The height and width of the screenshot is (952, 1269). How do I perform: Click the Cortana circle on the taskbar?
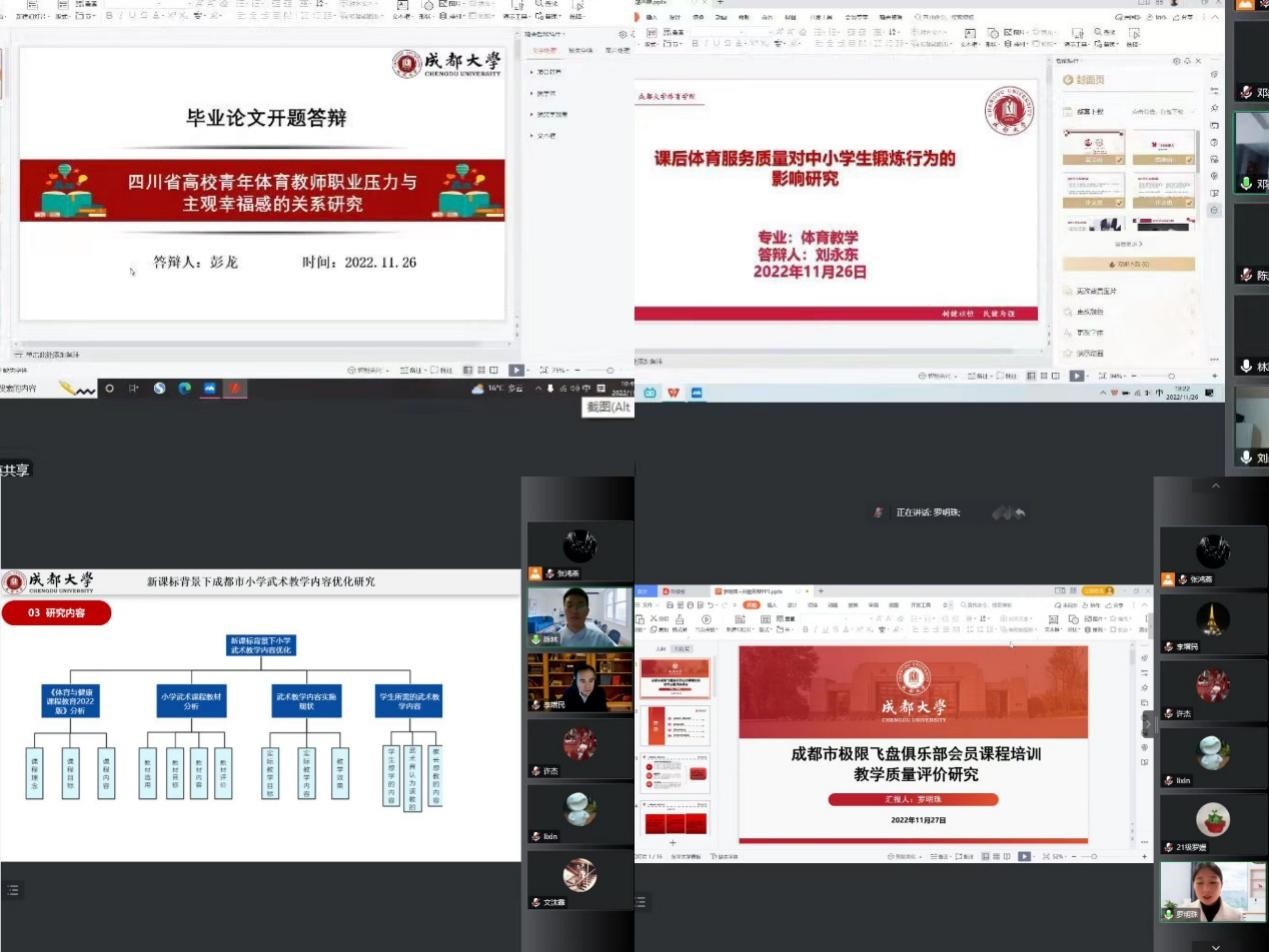[109, 388]
